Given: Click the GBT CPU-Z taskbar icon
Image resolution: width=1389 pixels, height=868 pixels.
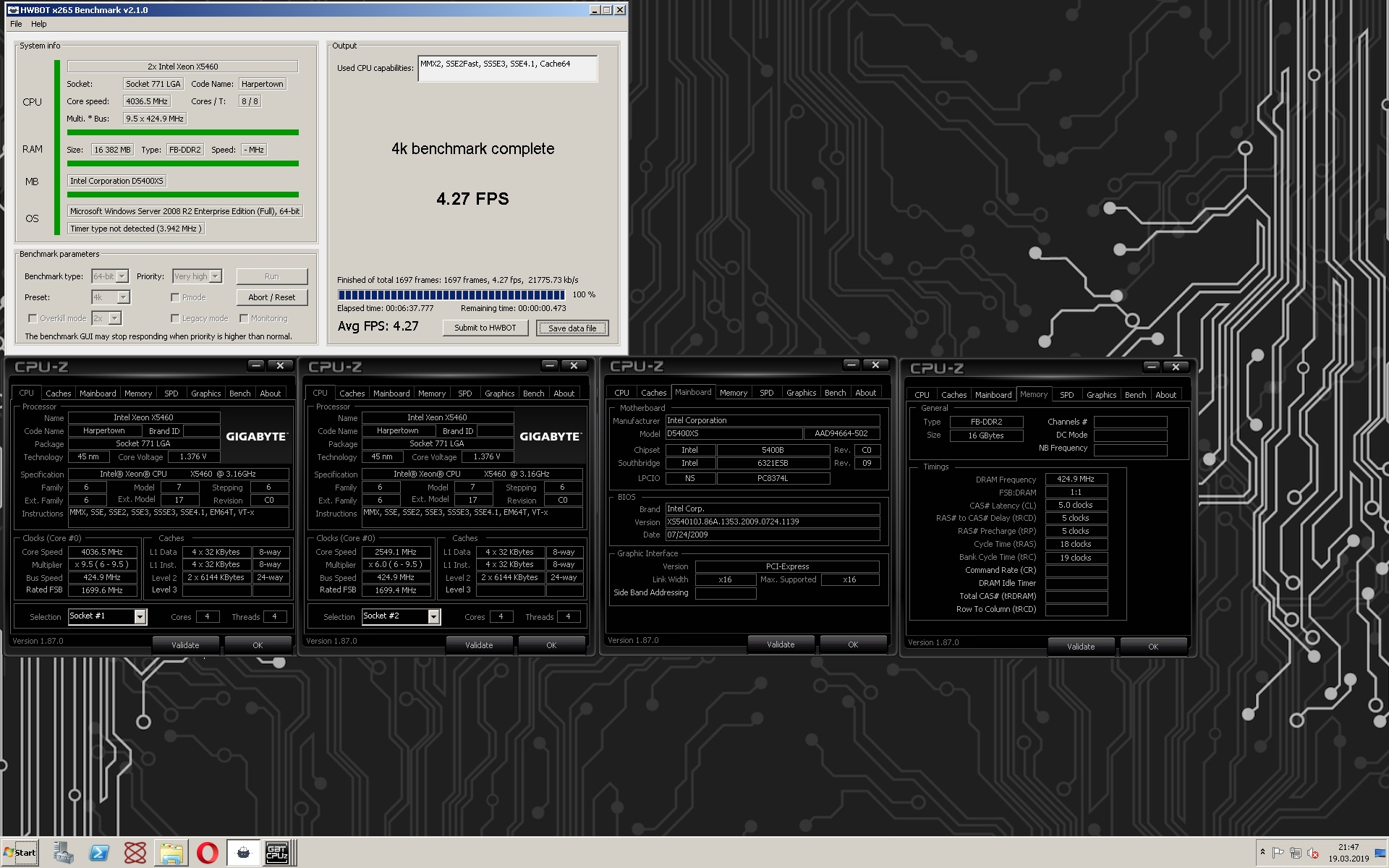Looking at the screenshot, I should (x=278, y=853).
